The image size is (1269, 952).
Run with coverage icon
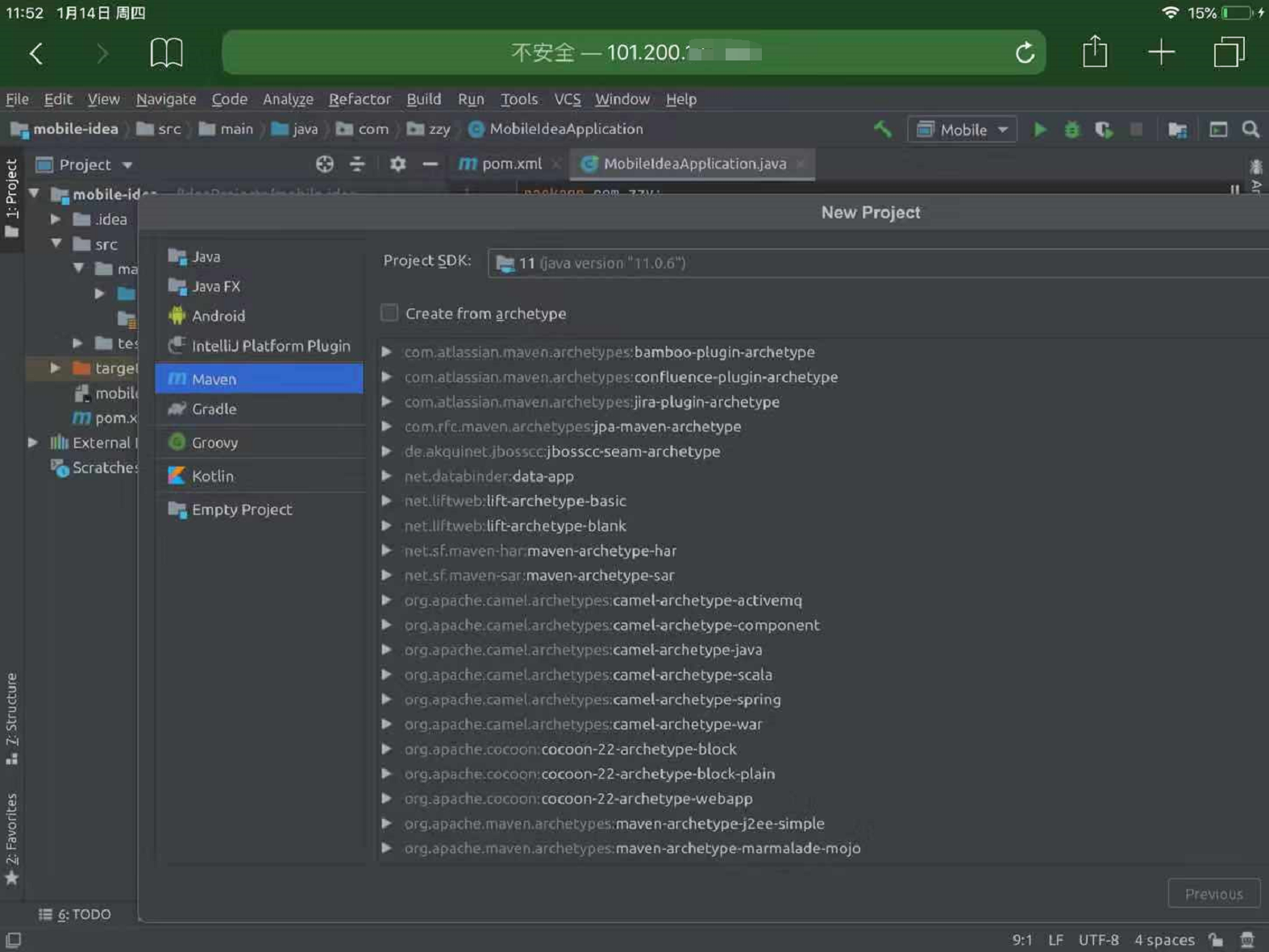tap(1104, 129)
